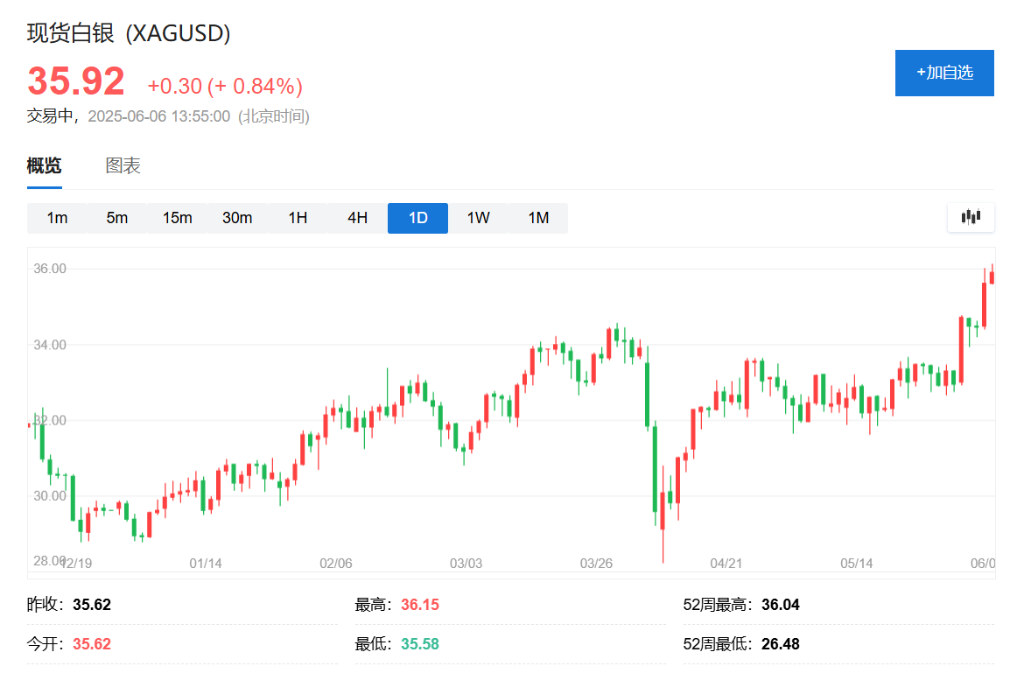
Task: Click the +加自选 watchlist button
Action: (x=944, y=72)
